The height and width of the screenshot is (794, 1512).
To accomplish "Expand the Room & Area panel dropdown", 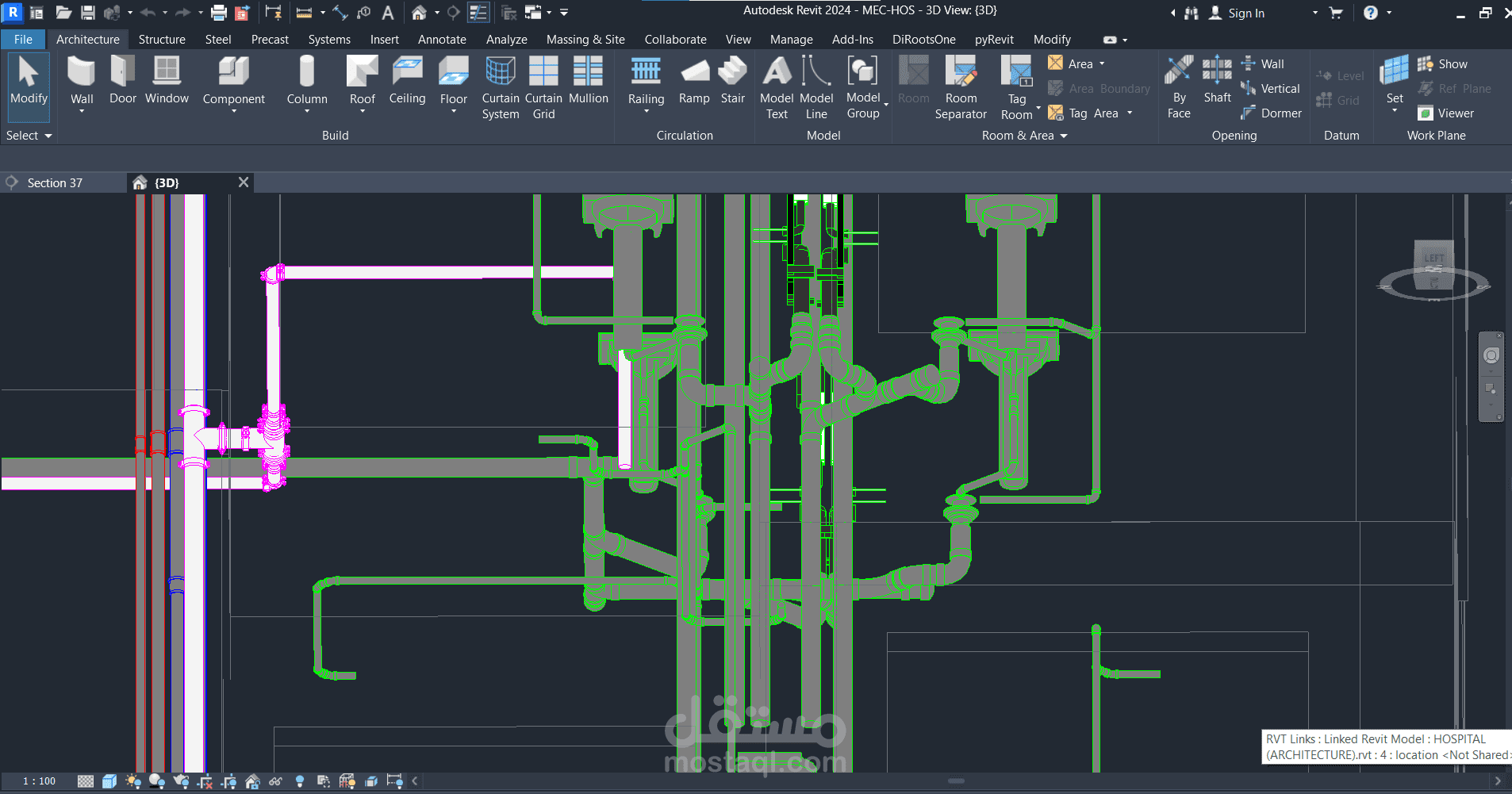I will pos(1024,136).
